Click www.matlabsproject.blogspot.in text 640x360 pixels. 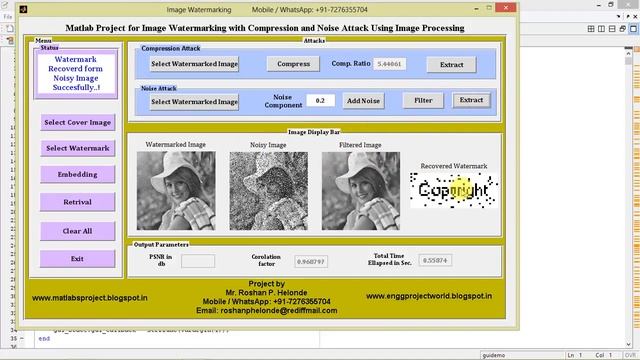pos(90,298)
